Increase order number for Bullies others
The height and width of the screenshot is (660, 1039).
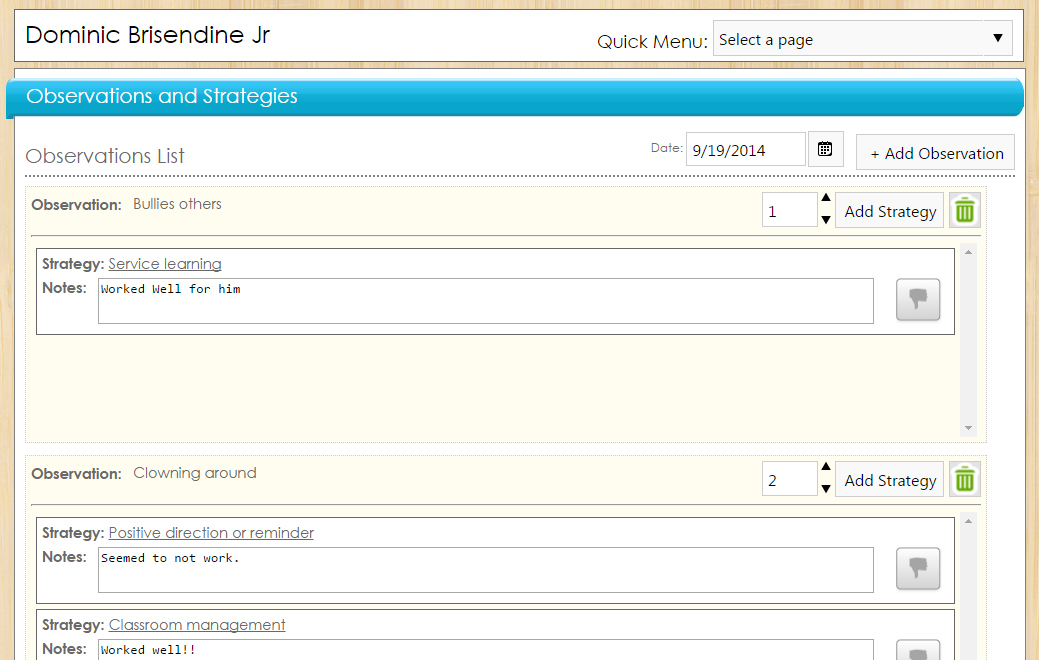point(826,197)
